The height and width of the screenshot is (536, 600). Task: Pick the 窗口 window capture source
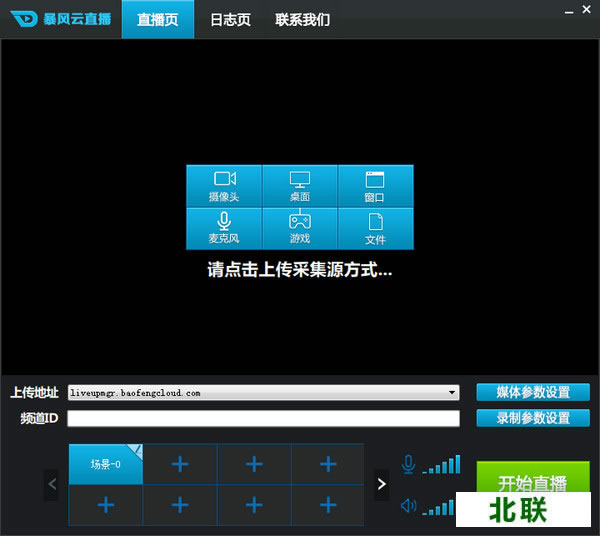point(375,186)
